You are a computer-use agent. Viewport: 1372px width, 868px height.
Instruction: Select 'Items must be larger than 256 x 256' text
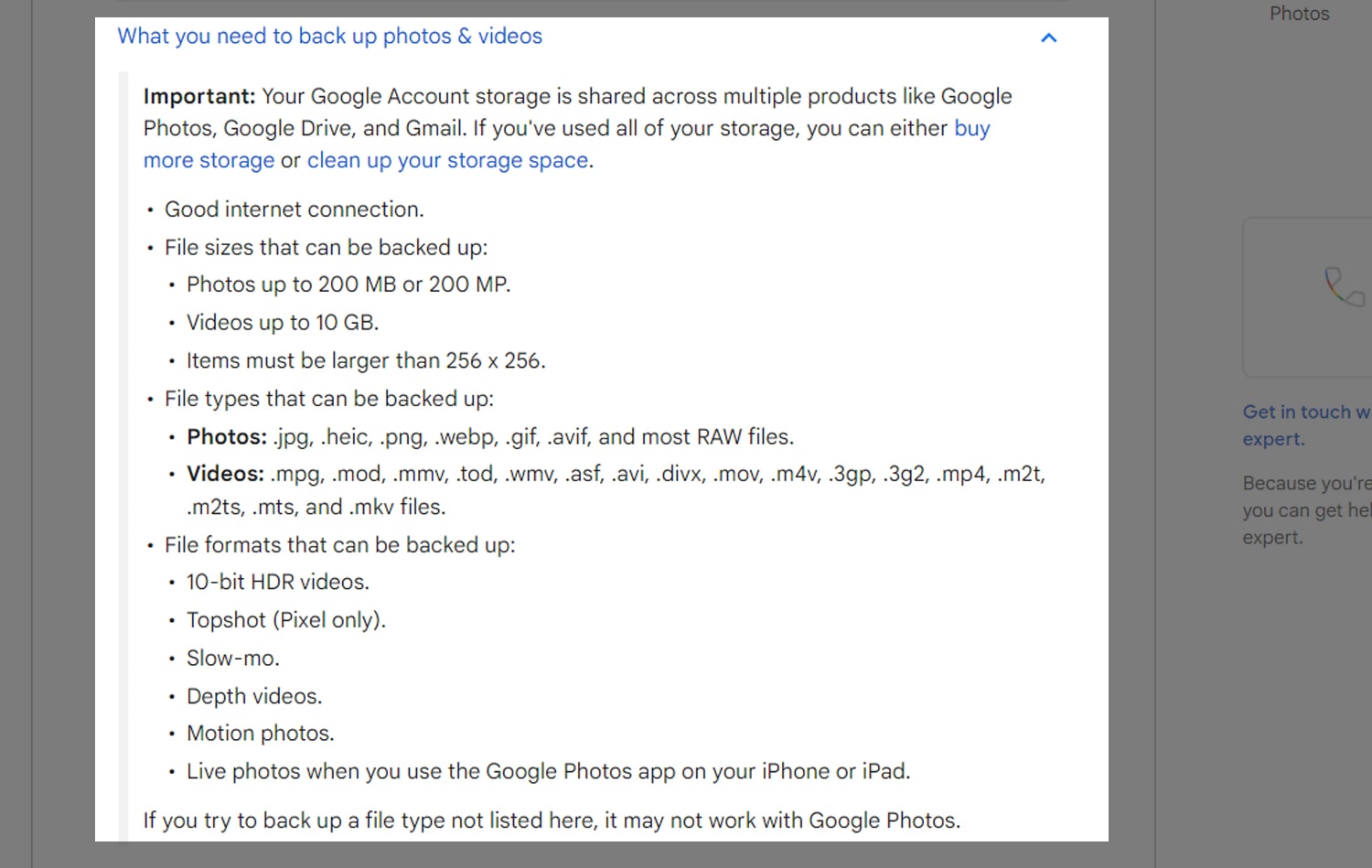[366, 360]
